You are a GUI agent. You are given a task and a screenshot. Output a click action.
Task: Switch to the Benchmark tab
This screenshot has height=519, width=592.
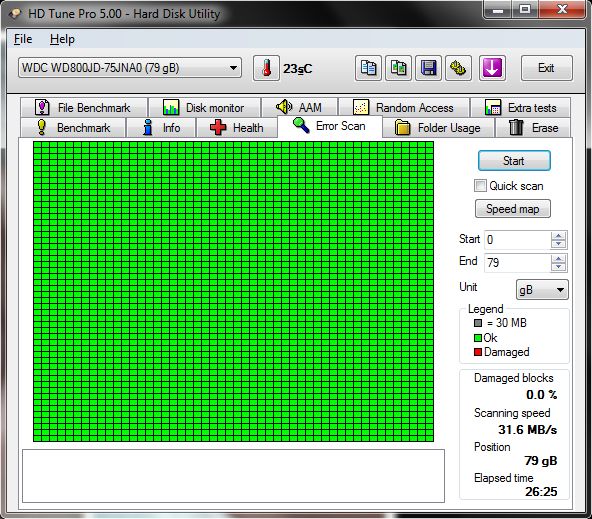[x=73, y=128]
